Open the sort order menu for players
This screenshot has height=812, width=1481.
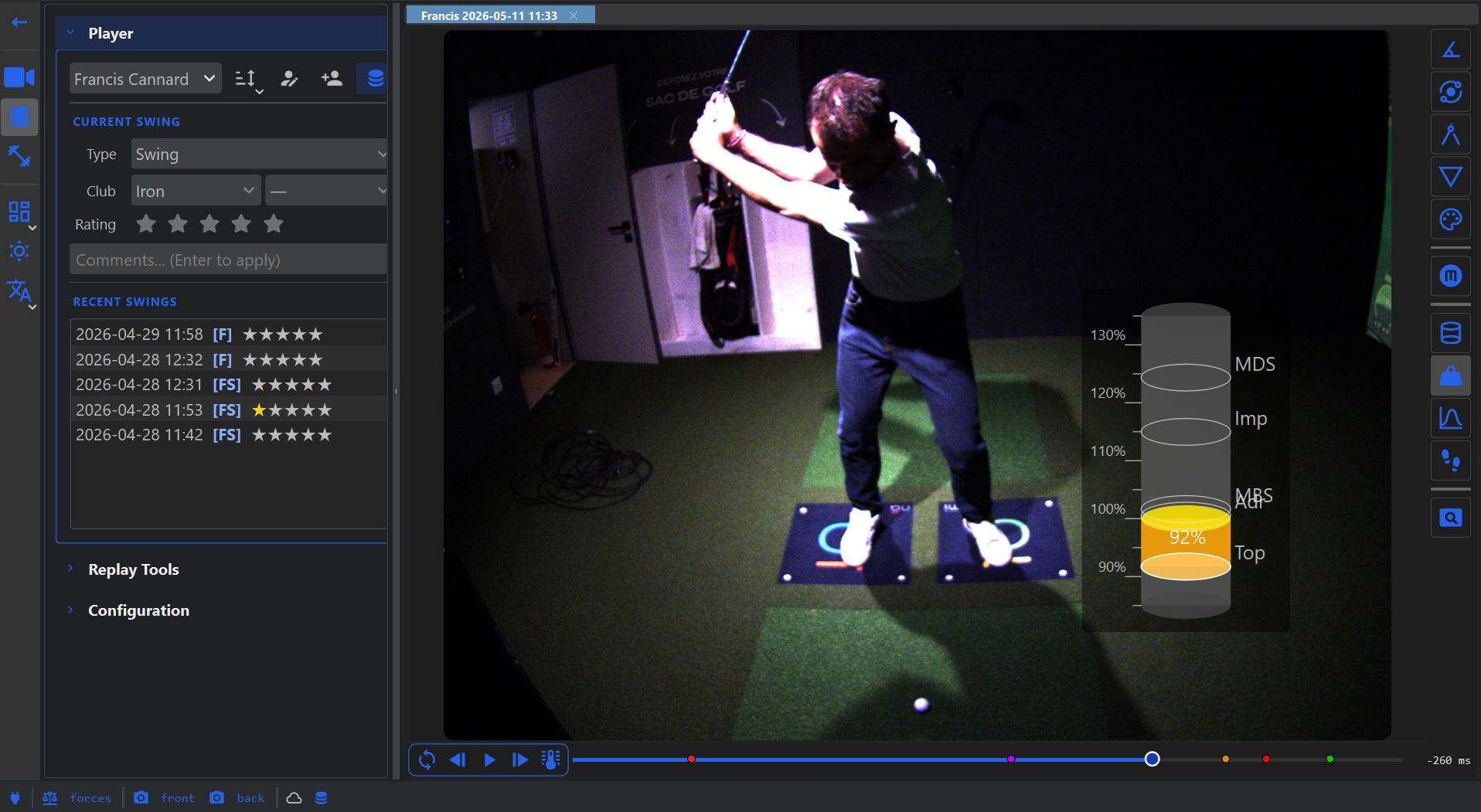point(247,79)
